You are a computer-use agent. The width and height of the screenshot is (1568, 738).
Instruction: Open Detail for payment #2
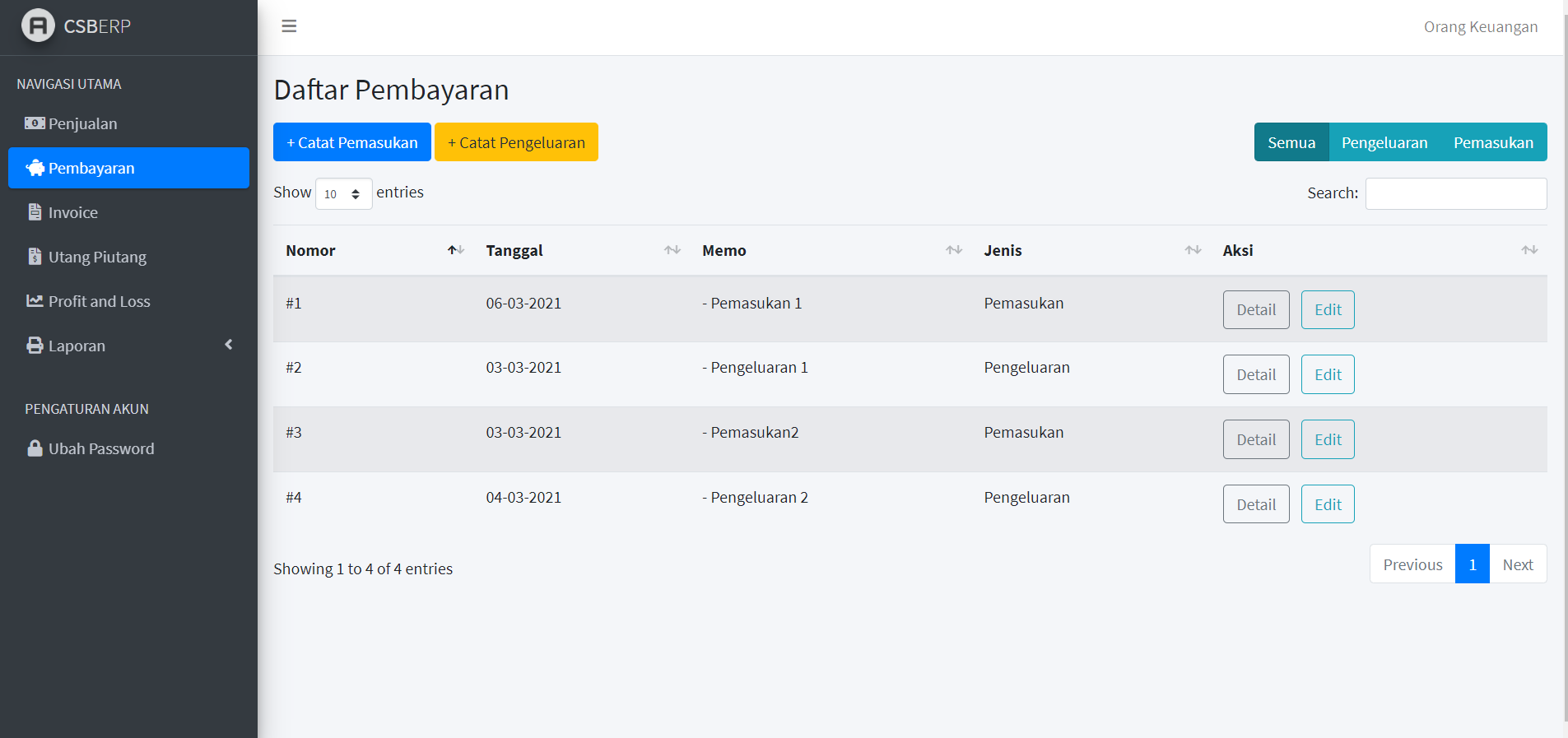pos(1255,374)
